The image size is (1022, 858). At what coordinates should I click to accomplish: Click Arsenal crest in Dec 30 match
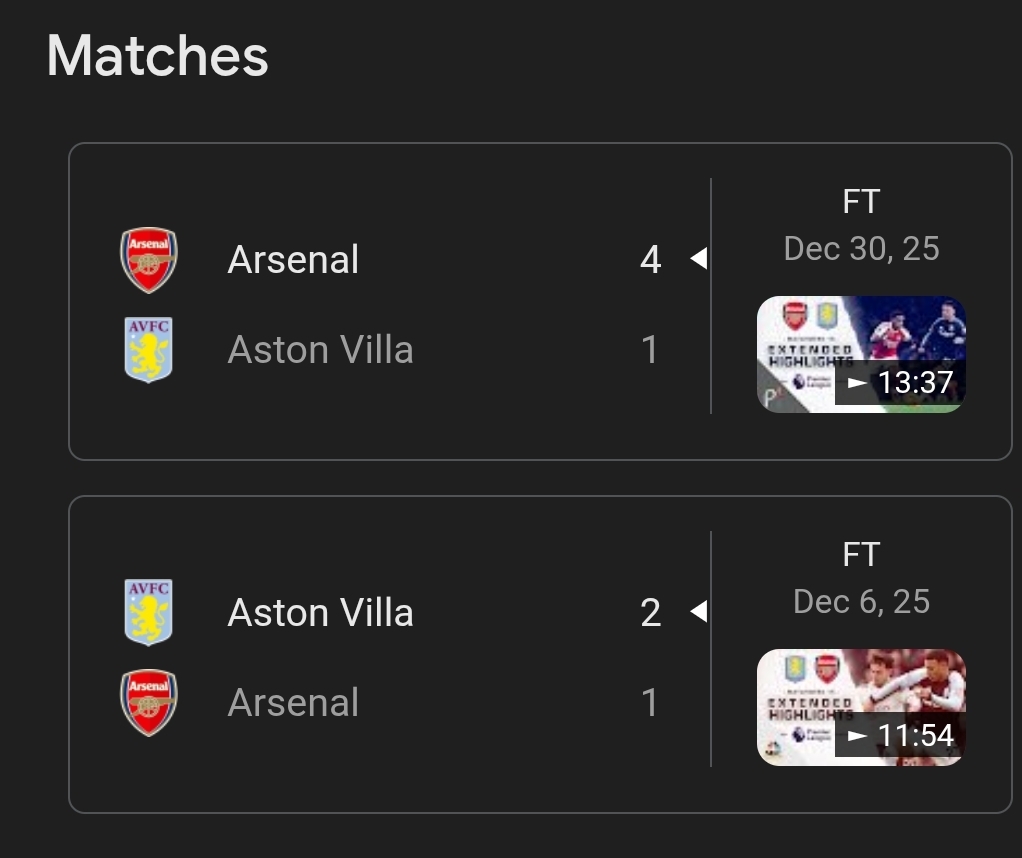coord(149,259)
